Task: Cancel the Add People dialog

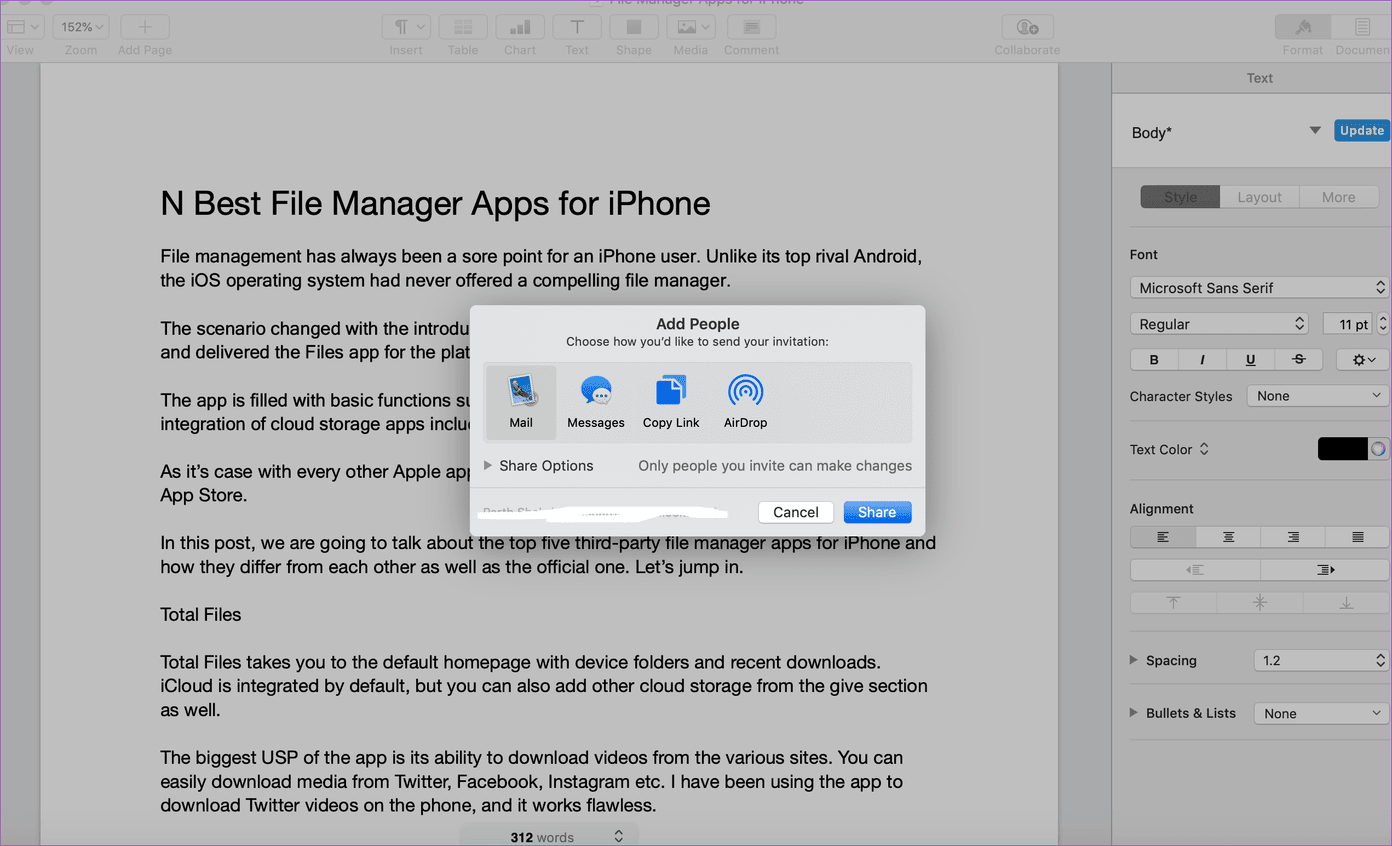Action: [x=796, y=512]
